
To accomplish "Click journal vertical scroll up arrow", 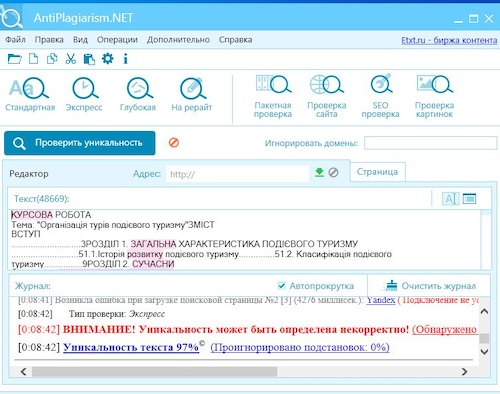I will [484, 312].
